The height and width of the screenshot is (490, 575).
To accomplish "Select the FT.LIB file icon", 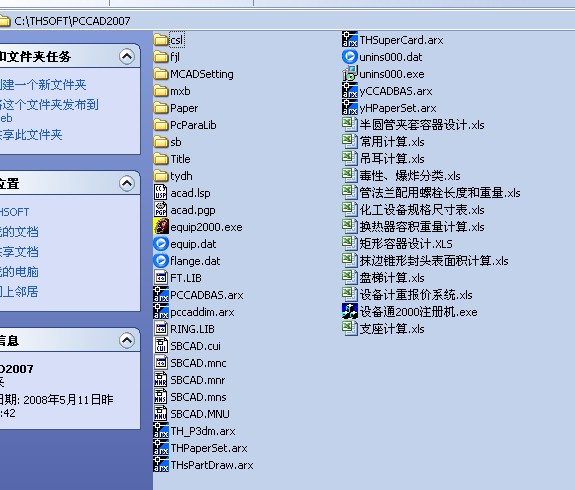I will coord(161,278).
